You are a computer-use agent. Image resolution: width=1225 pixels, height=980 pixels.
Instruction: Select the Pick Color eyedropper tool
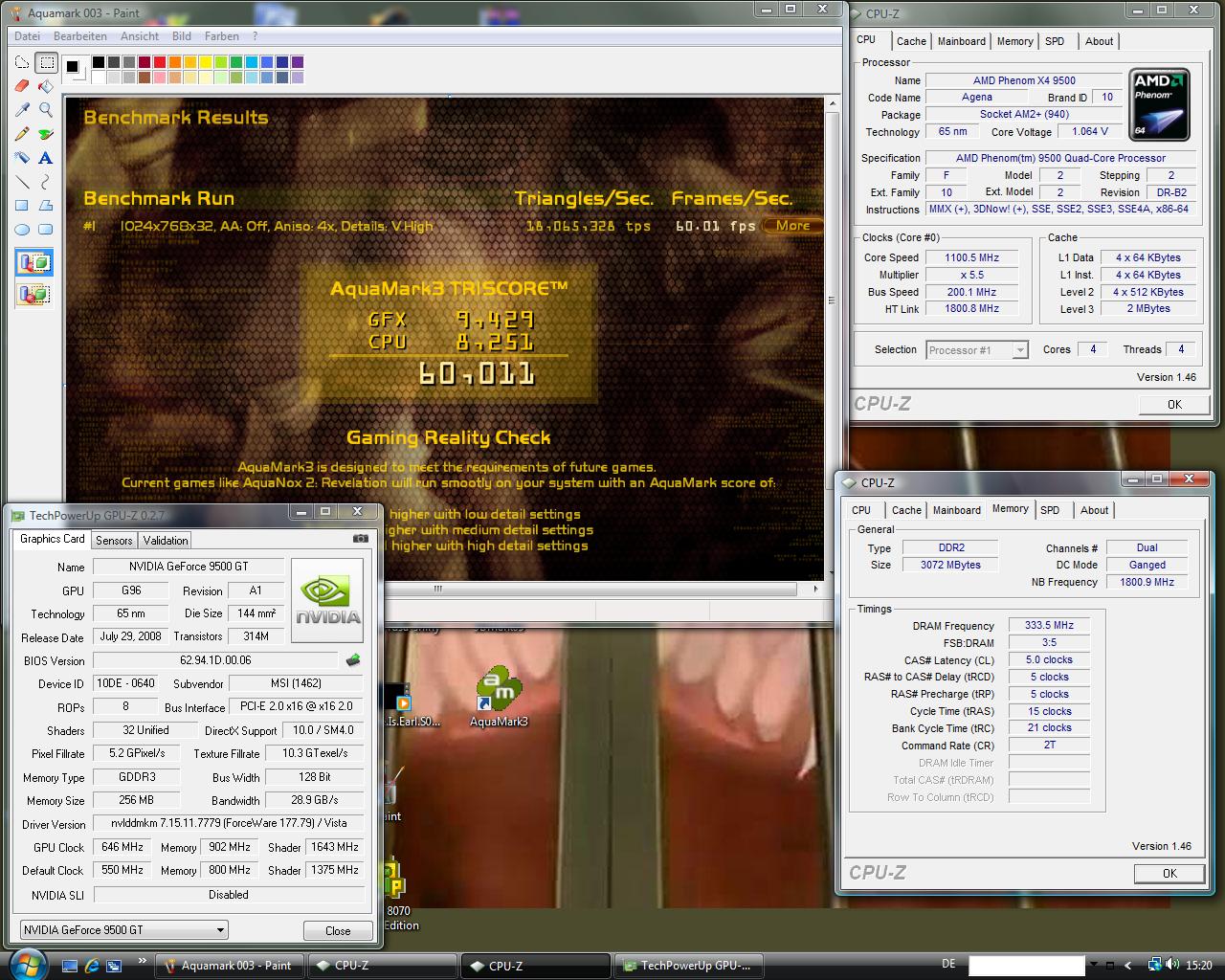[22, 110]
